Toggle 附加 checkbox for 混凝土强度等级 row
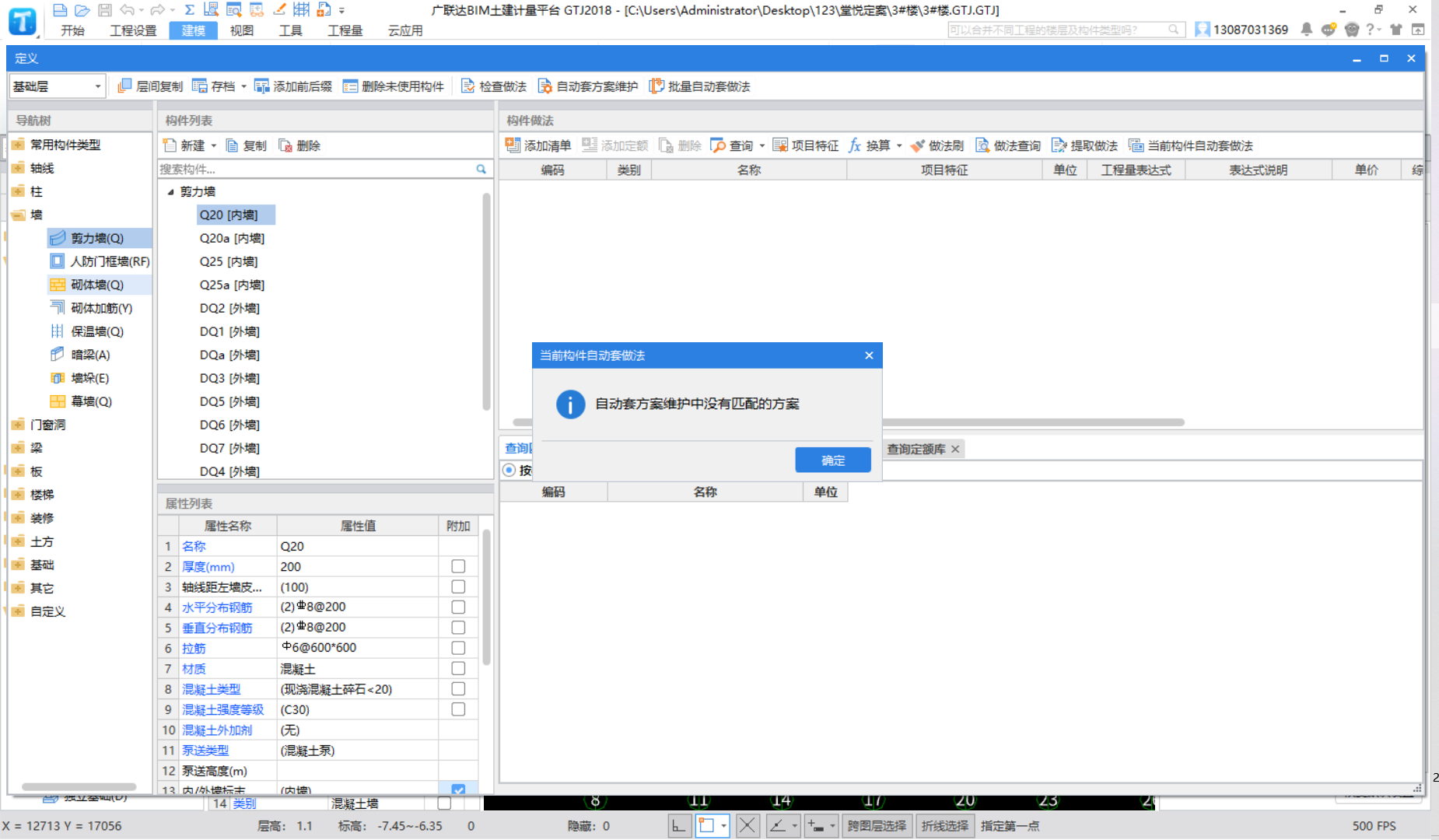Viewport: 1439px width, 840px height. [458, 709]
